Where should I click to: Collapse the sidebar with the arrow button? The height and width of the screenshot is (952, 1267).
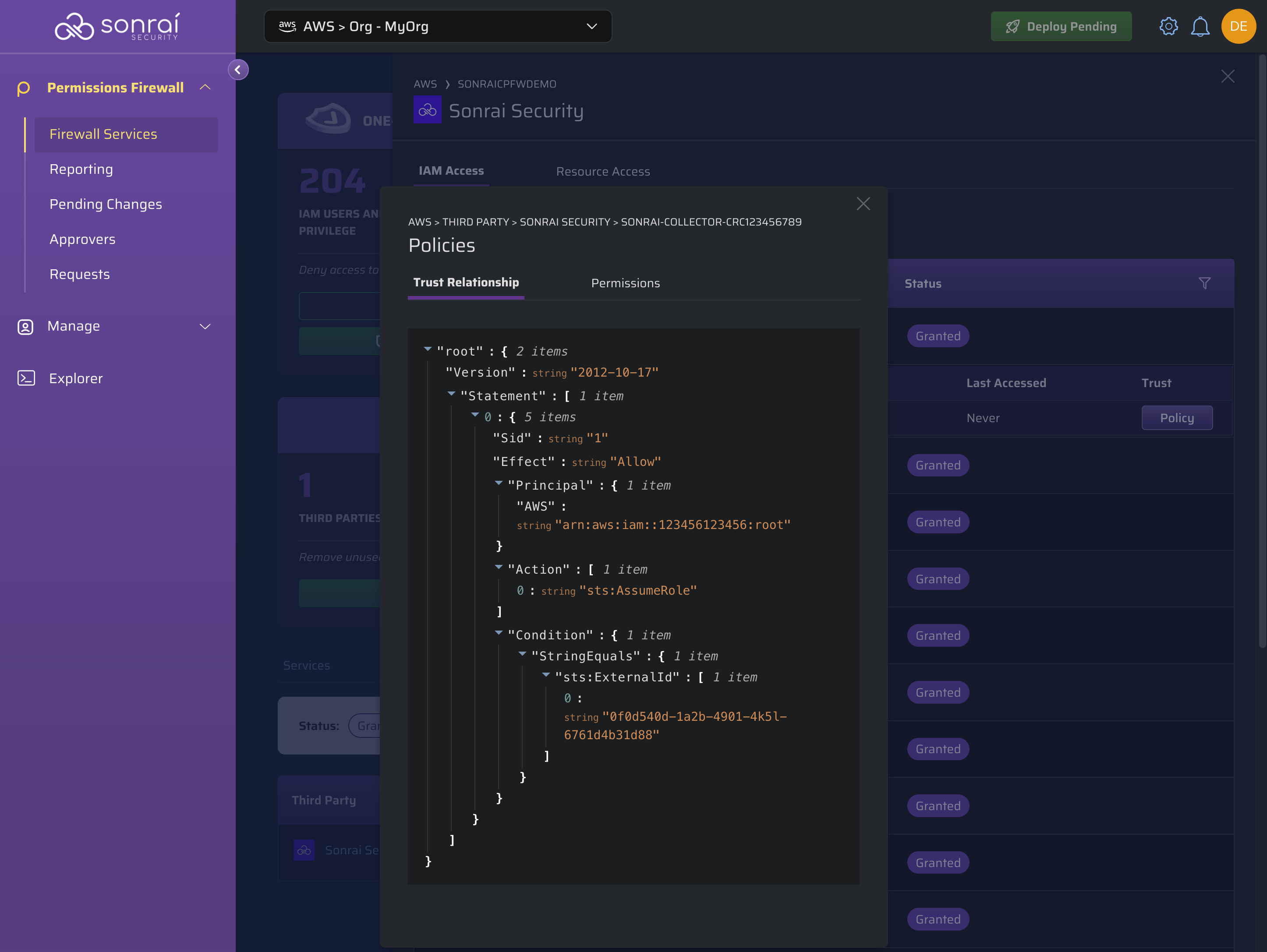pyautogui.click(x=238, y=70)
